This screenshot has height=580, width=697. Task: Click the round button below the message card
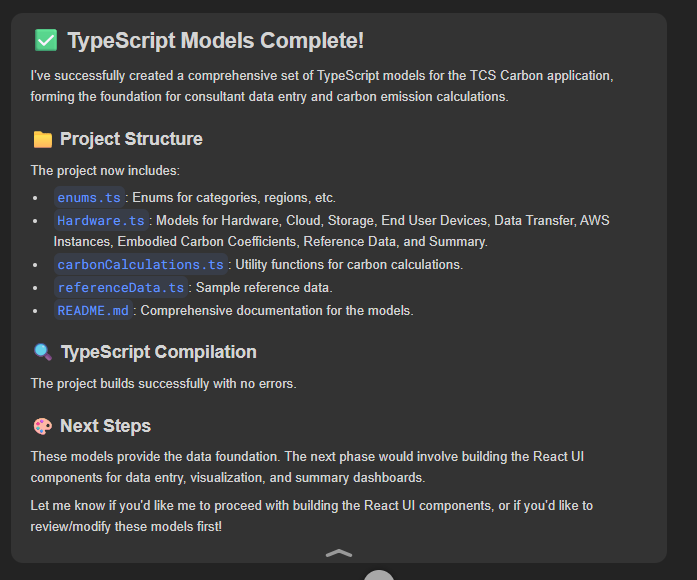379,575
